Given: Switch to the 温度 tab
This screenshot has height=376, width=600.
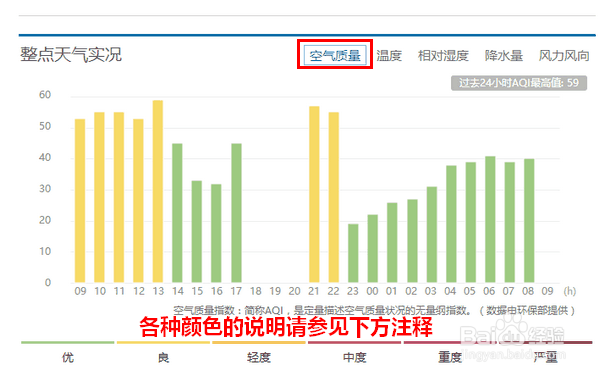Looking at the screenshot, I should coord(389,55).
